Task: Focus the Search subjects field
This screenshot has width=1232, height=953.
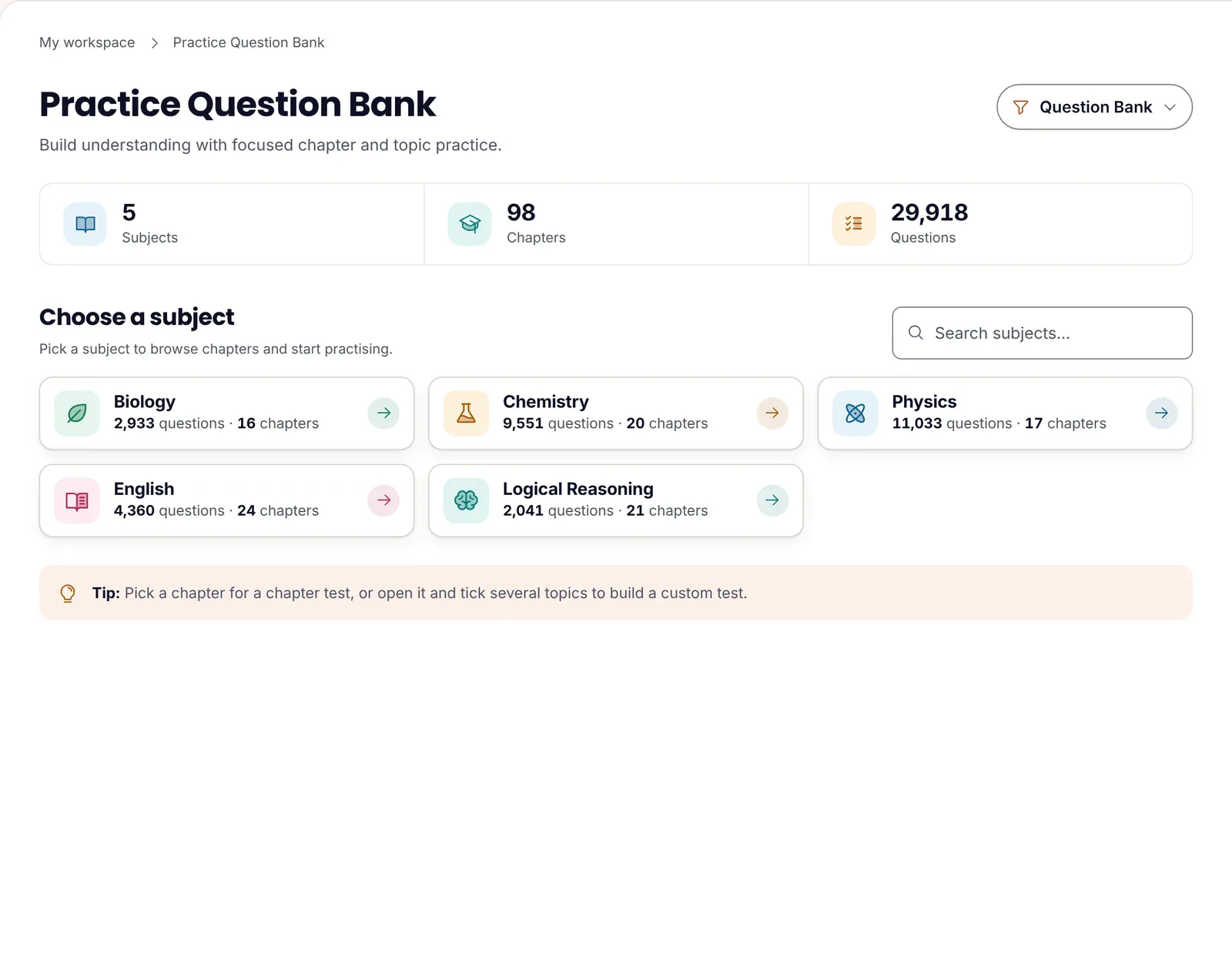Action: (x=1042, y=333)
